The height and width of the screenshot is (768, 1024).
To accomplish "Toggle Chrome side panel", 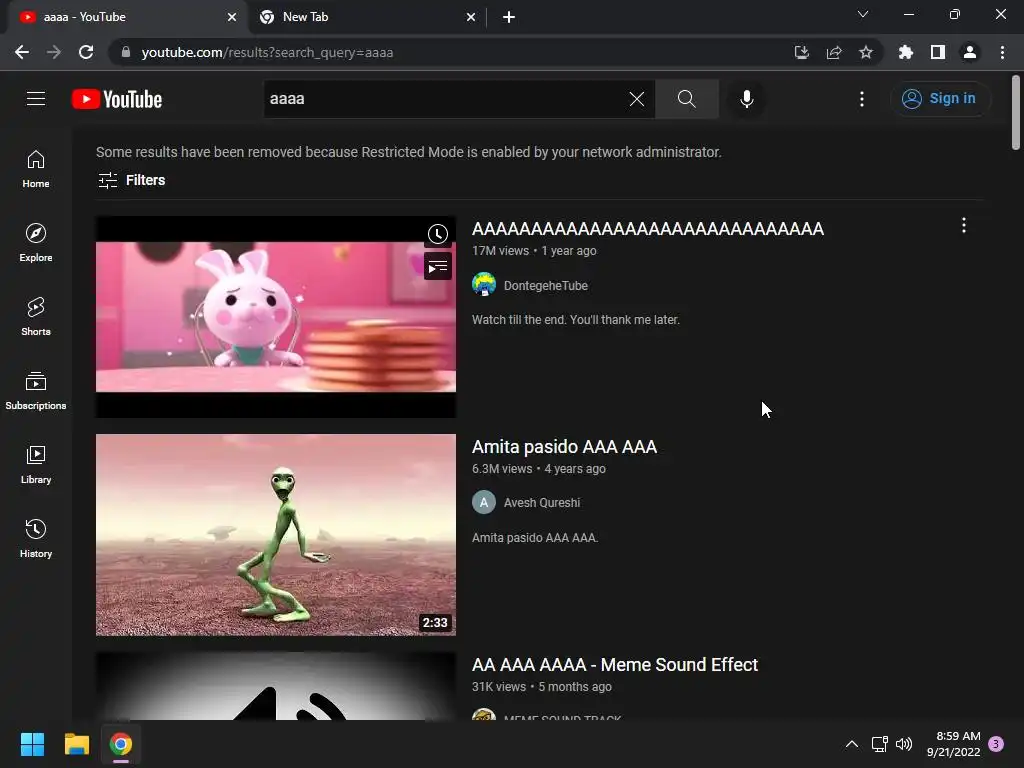I will click(x=938, y=52).
